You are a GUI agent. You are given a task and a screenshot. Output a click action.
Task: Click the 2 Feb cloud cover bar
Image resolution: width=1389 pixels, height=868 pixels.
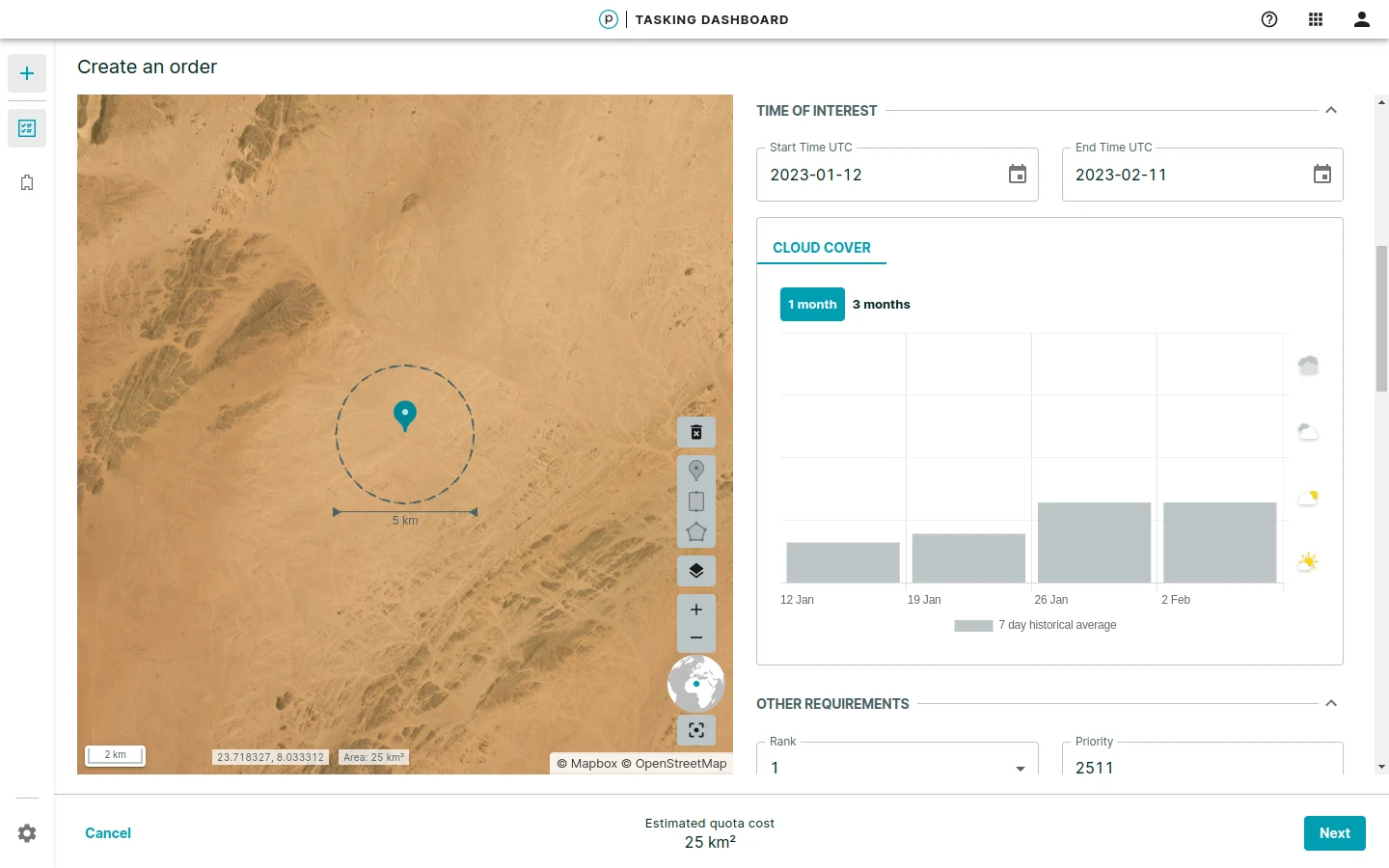point(1220,542)
